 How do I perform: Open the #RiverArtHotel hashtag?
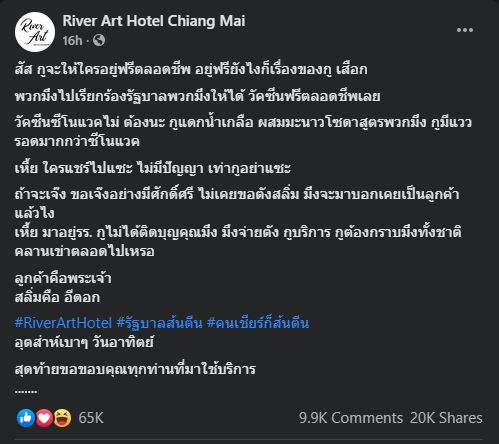(x=63, y=323)
